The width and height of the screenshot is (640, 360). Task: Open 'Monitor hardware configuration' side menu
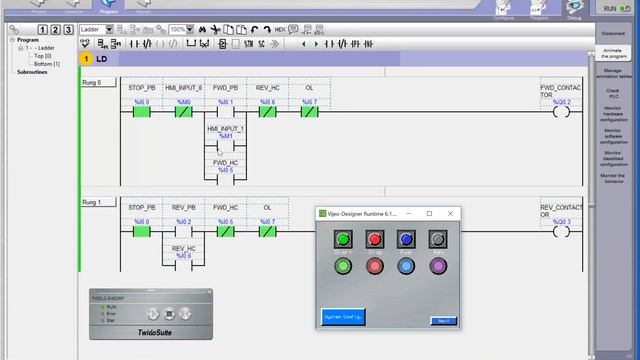click(x=613, y=114)
